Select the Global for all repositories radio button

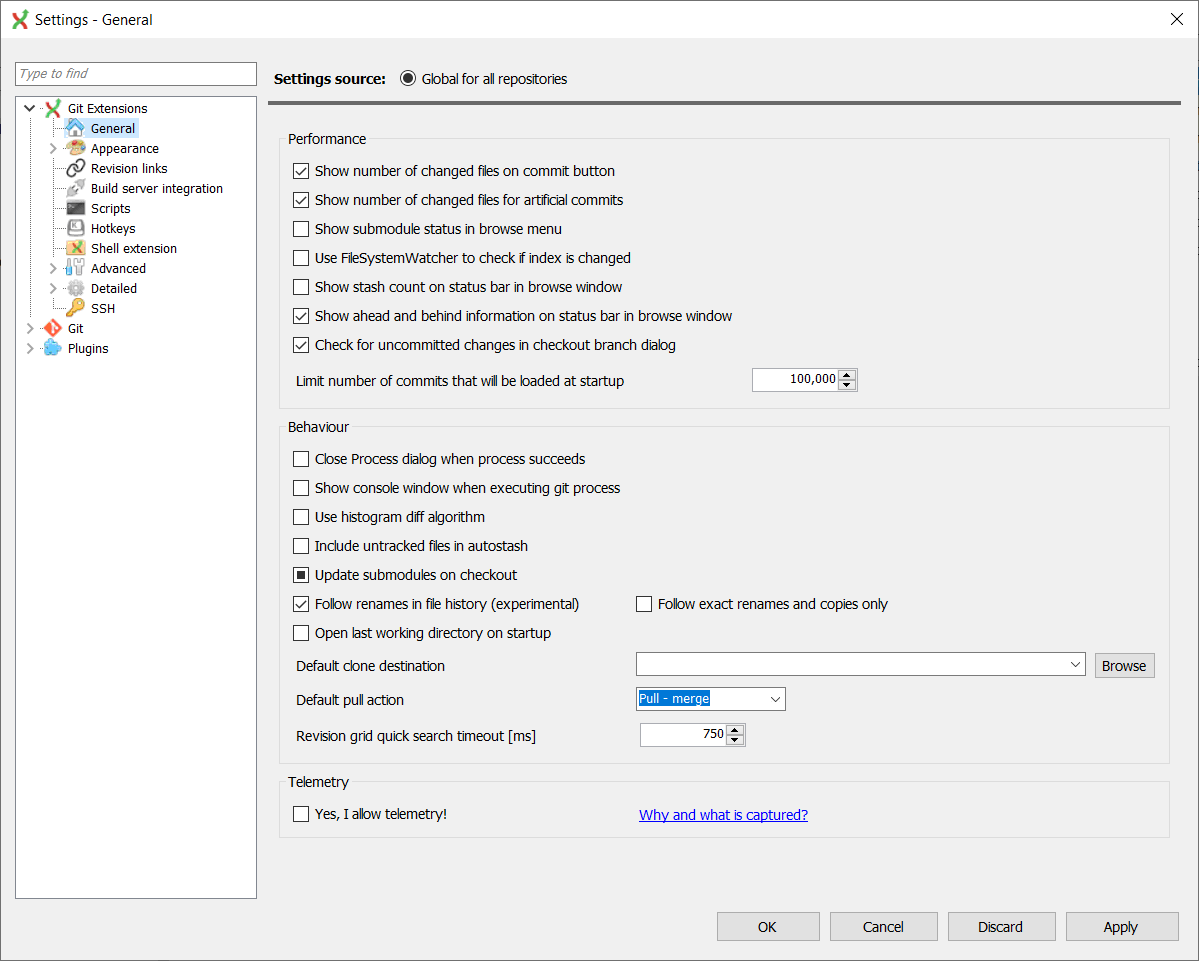(x=408, y=78)
